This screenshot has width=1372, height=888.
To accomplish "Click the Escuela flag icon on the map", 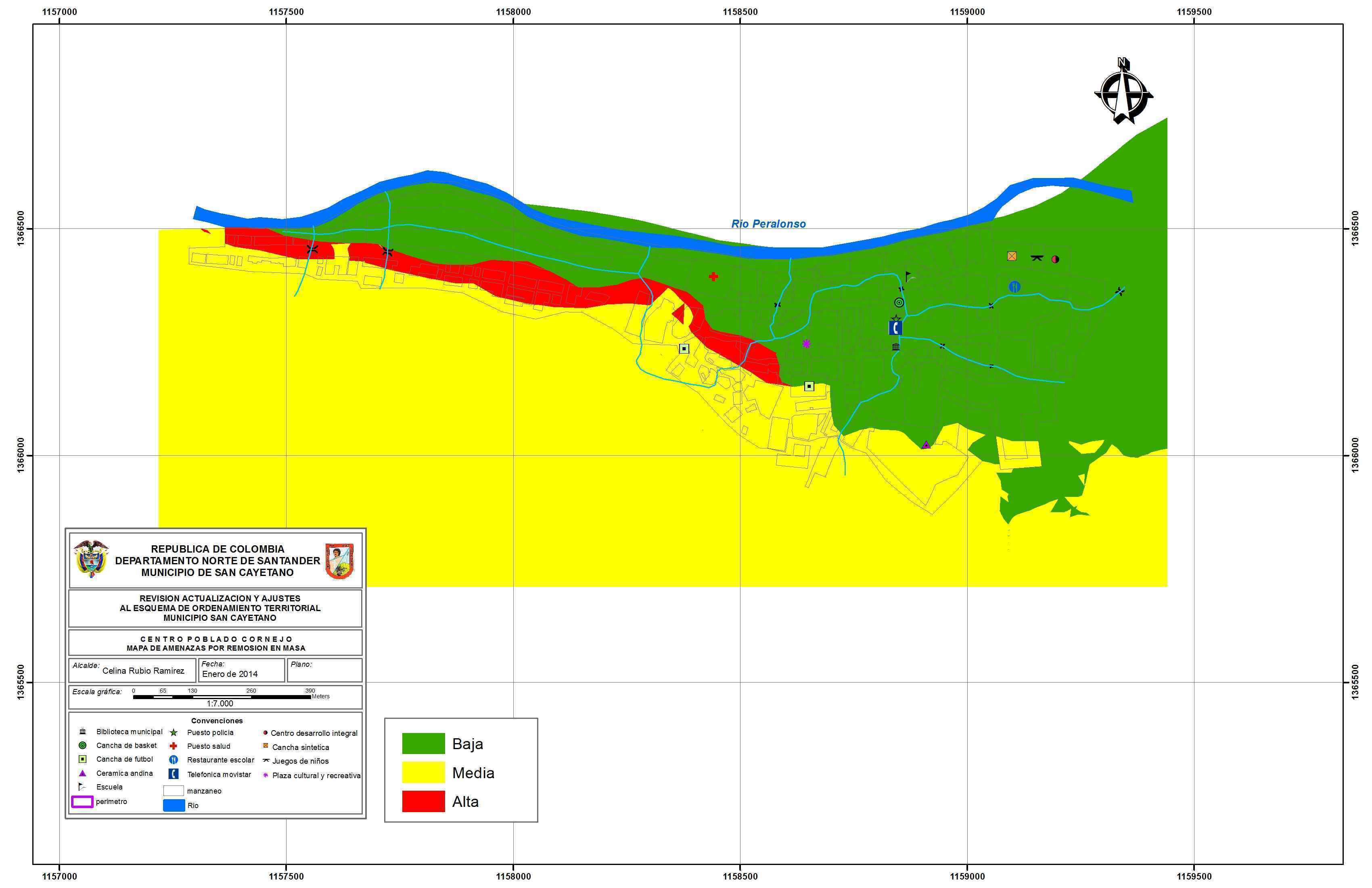I will click(x=908, y=276).
